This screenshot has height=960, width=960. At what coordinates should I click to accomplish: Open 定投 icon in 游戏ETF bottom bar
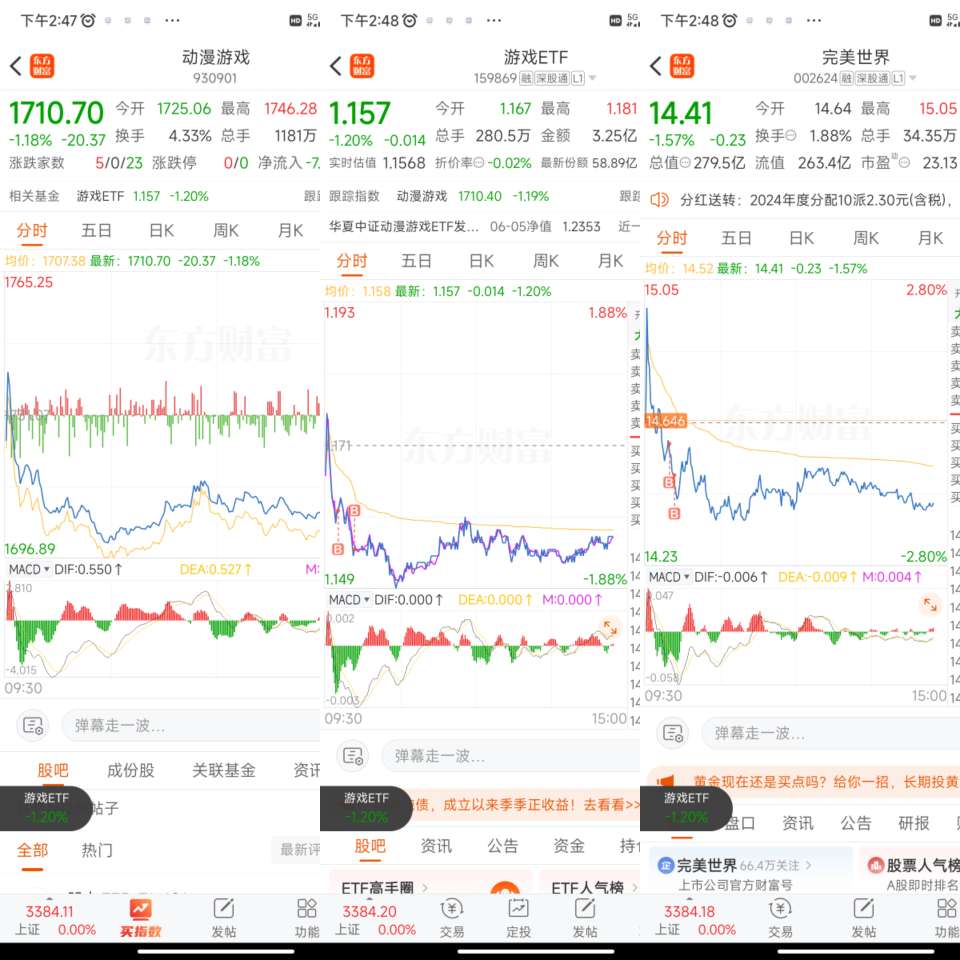[x=518, y=917]
